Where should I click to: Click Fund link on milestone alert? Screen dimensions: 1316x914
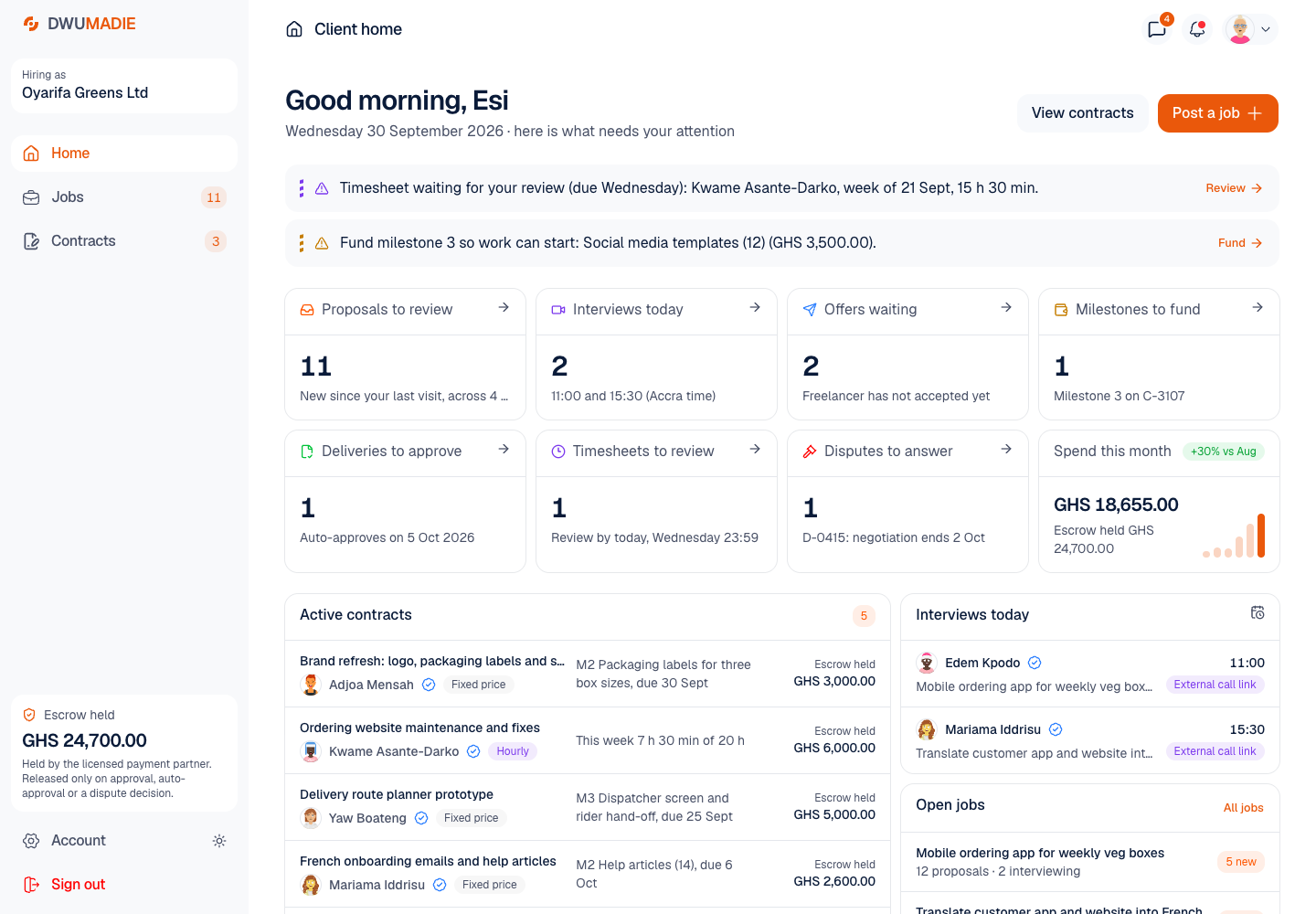[1240, 243]
